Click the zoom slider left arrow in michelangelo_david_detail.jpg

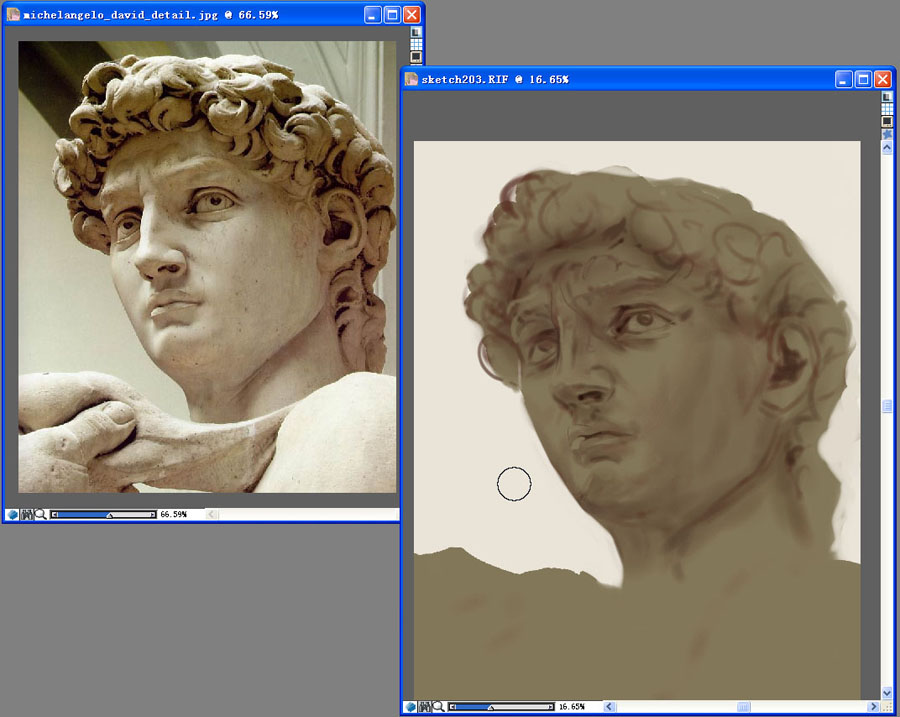[x=55, y=514]
